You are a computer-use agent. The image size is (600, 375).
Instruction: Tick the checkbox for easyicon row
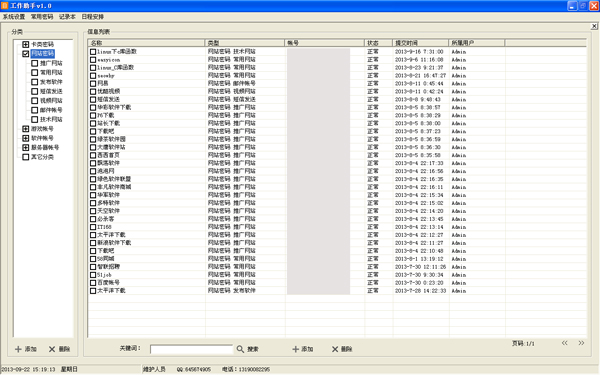[x=93, y=60]
